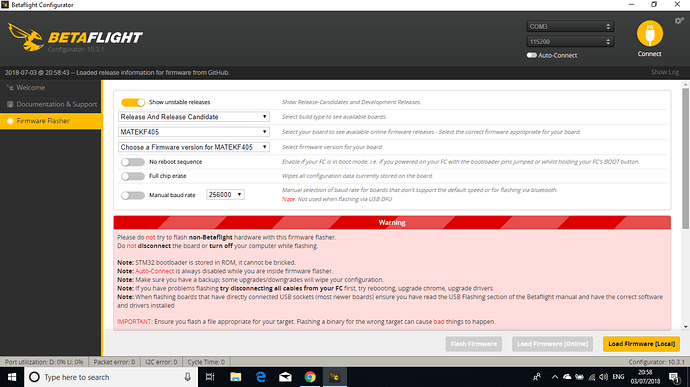Image resolution: width=690 pixels, height=387 pixels.
Task: Open Google Chrome from the taskbar
Action: [310, 377]
